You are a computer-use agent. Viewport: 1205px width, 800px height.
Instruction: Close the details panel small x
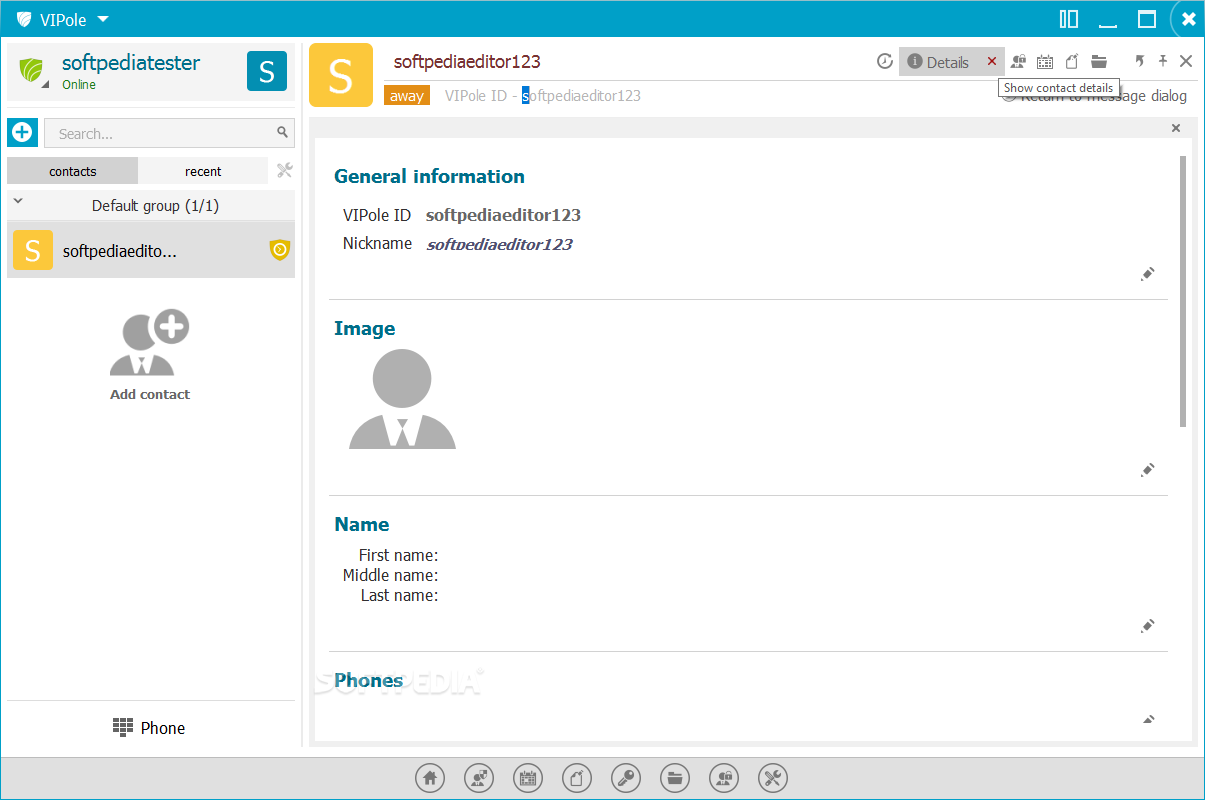tap(1176, 128)
